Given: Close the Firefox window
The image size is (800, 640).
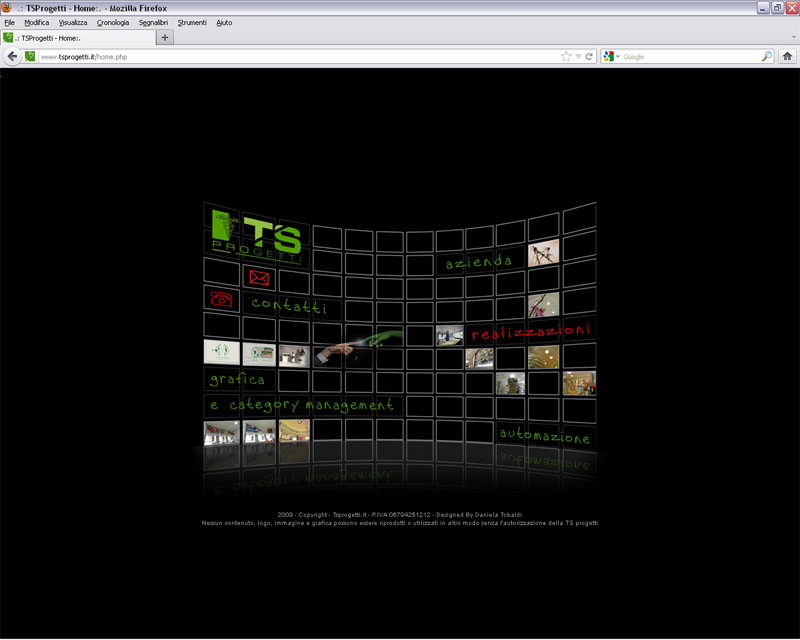Looking at the screenshot, I should pos(792,8).
